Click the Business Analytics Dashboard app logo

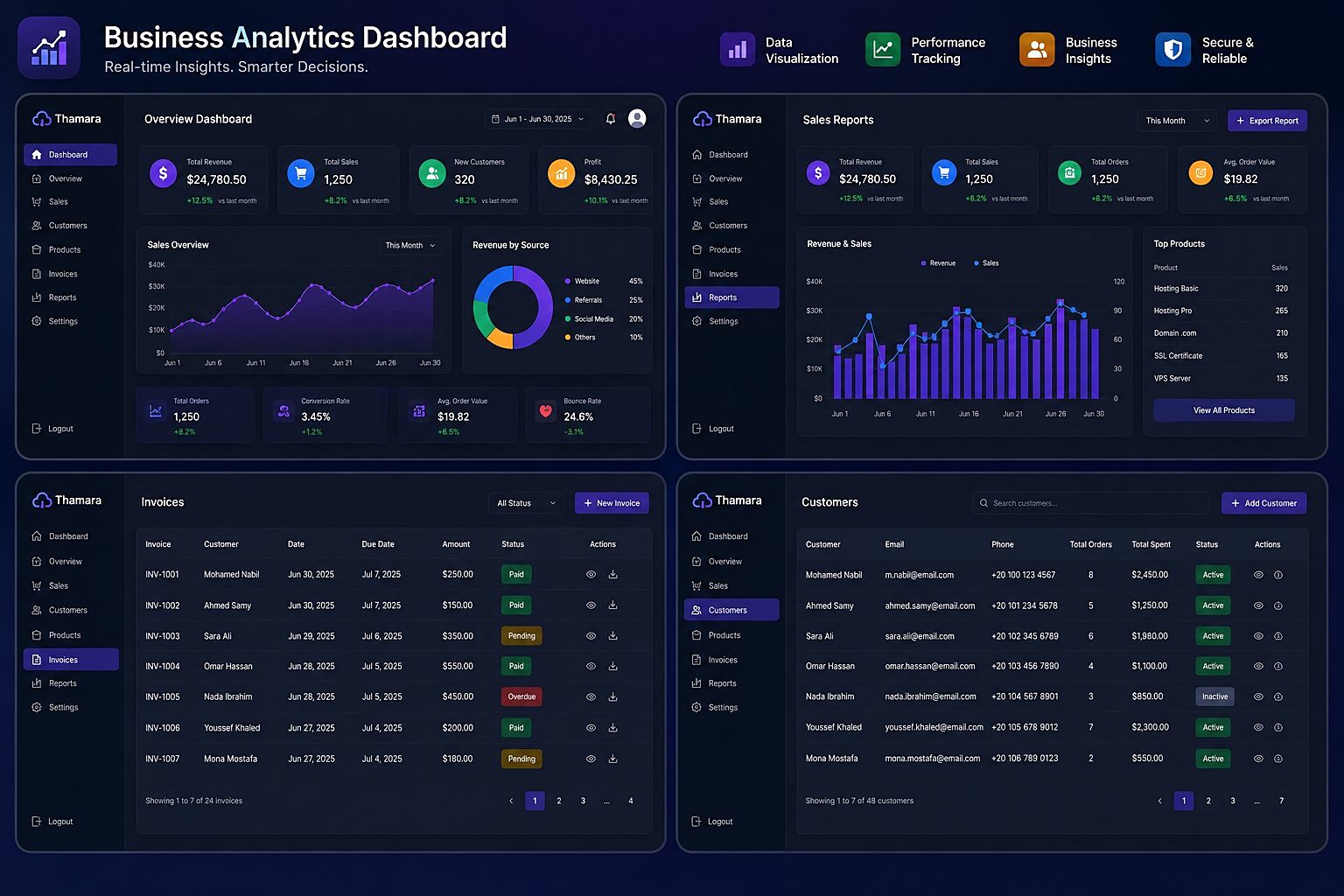click(x=49, y=48)
